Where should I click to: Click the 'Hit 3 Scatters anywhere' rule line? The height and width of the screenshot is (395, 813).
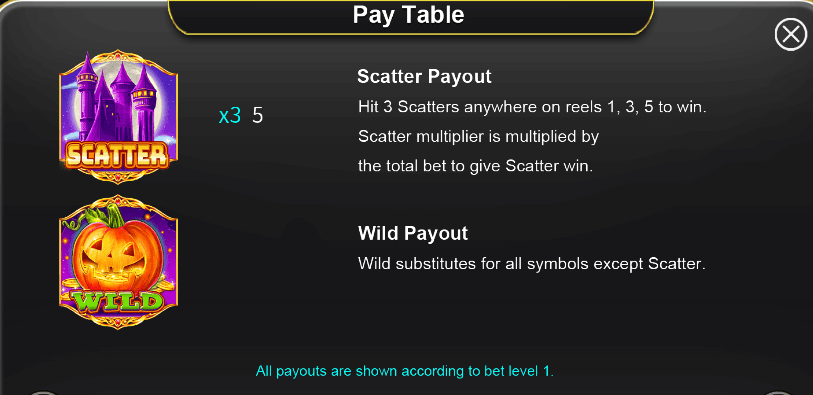coord(532,107)
